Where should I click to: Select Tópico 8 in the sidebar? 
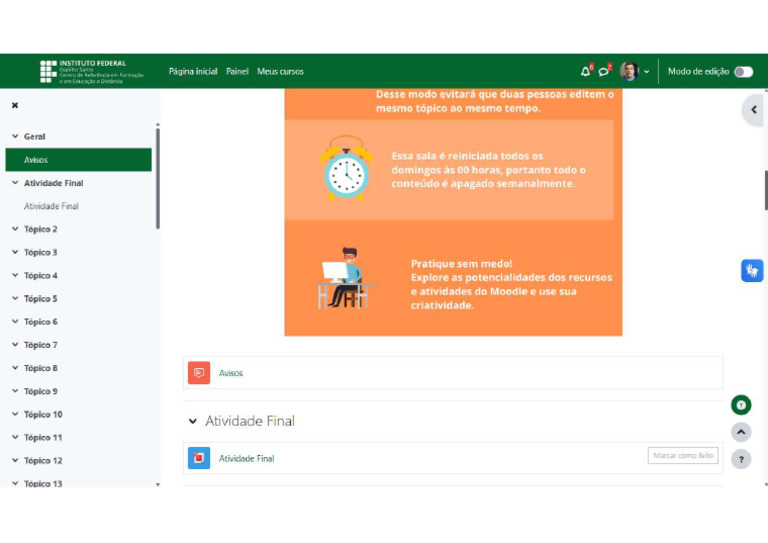click(41, 368)
